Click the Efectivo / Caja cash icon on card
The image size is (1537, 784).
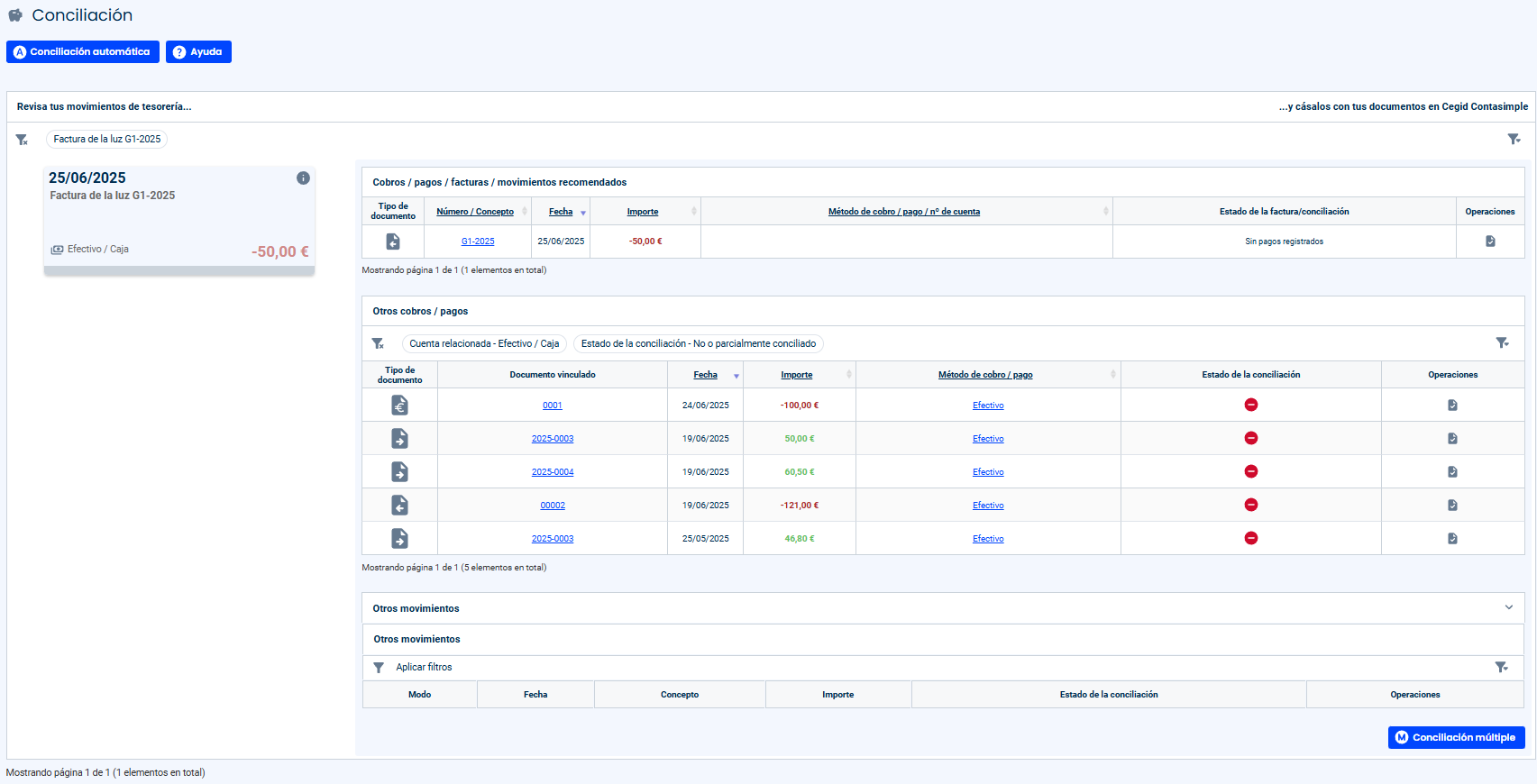coord(57,250)
